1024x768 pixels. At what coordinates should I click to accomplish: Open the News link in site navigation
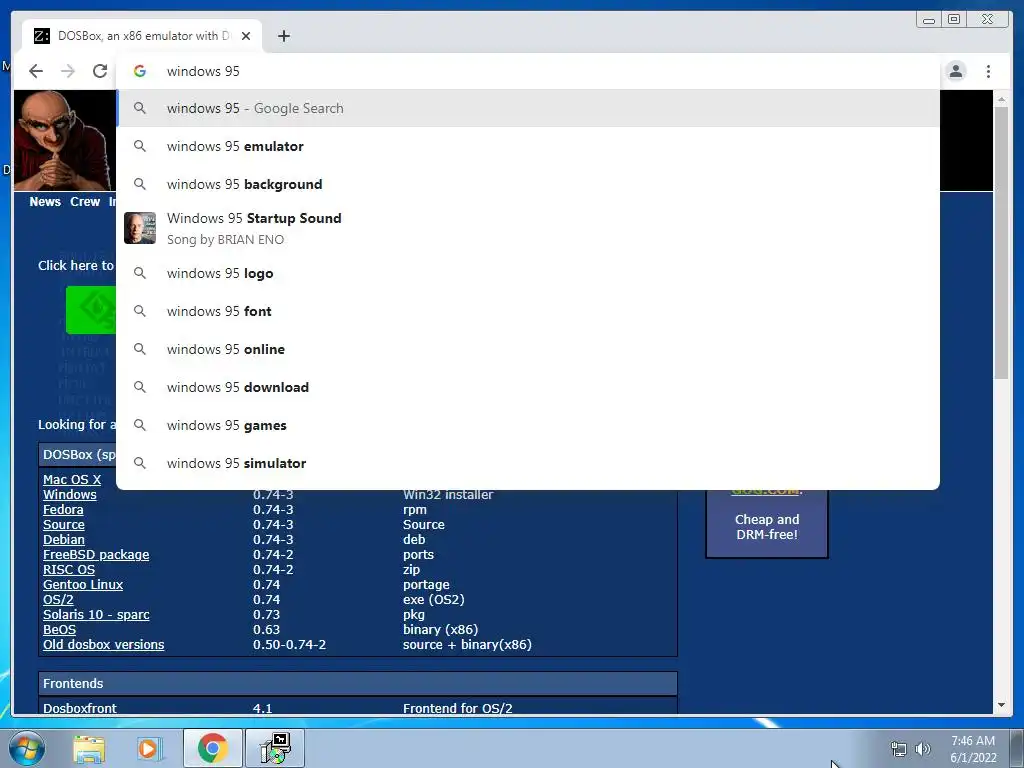(x=45, y=202)
